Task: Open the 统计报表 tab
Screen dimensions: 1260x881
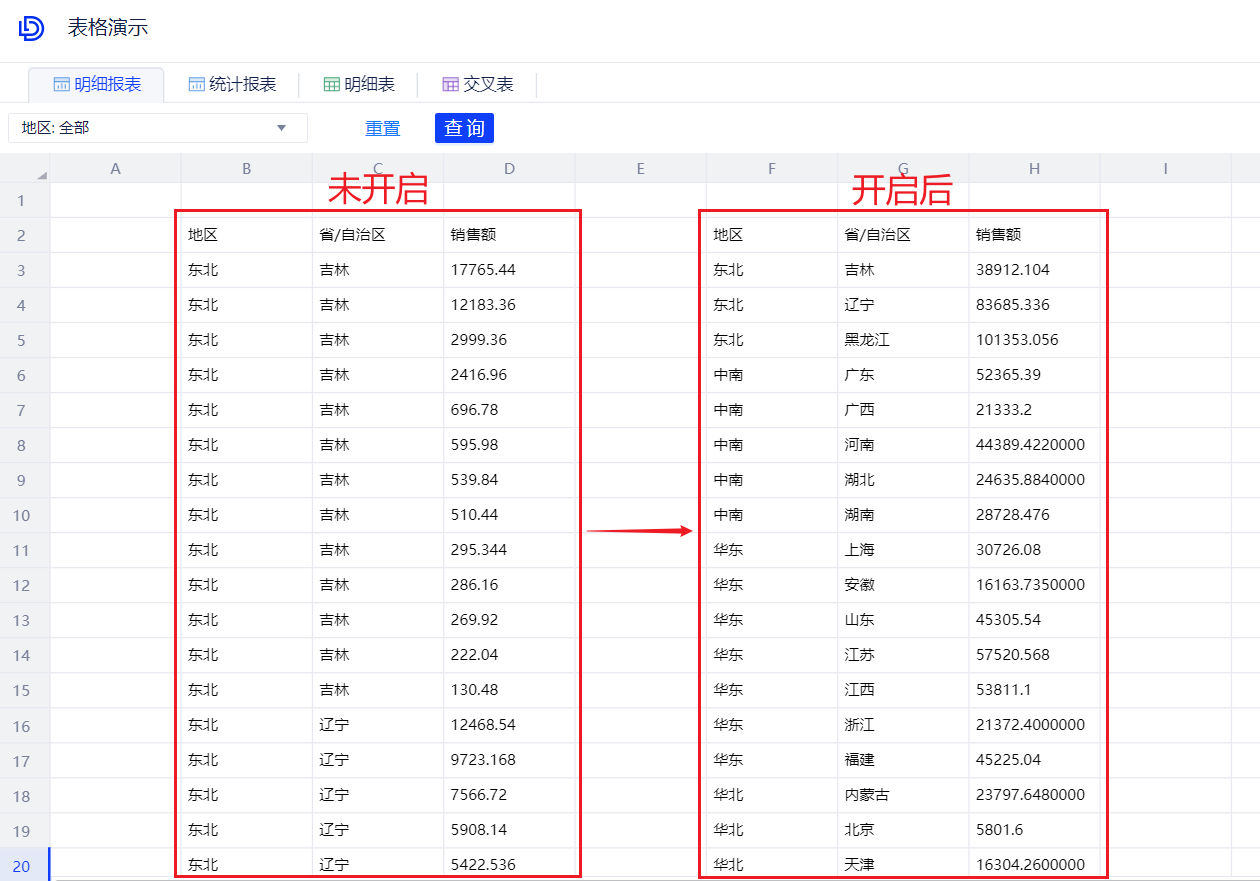Action: pos(232,85)
